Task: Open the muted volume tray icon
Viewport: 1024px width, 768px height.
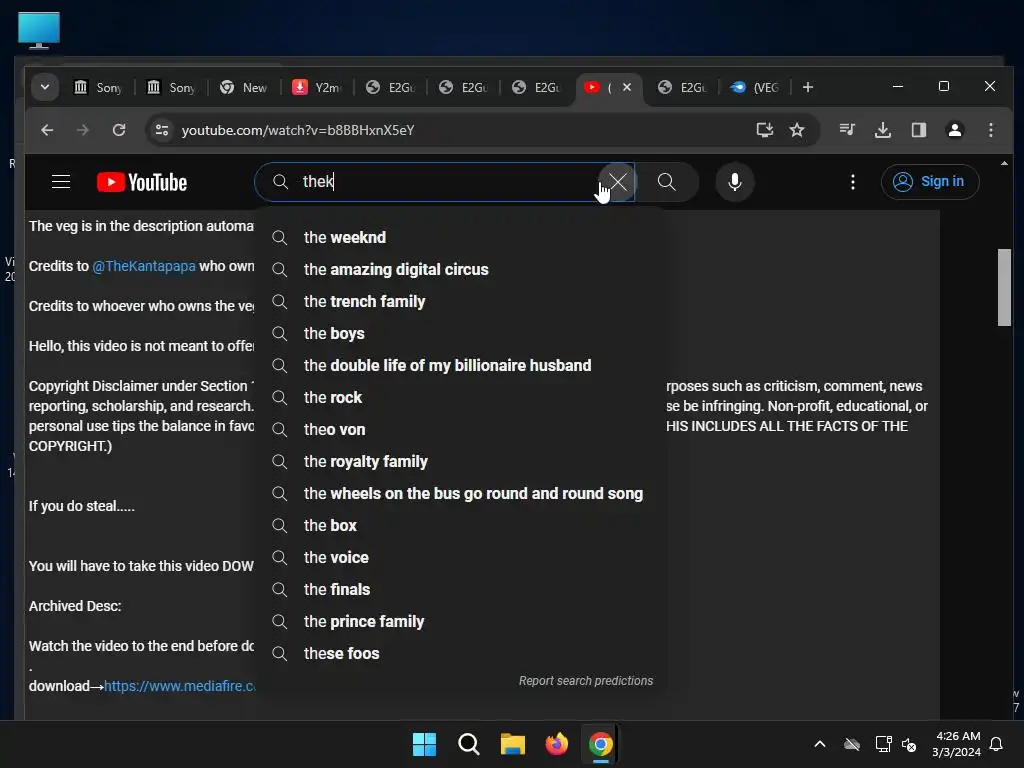Action: click(909, 744)
